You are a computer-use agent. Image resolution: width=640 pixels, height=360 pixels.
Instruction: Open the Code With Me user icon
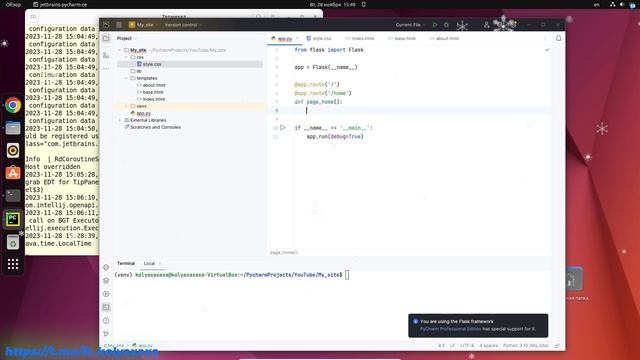click(487, 25)
